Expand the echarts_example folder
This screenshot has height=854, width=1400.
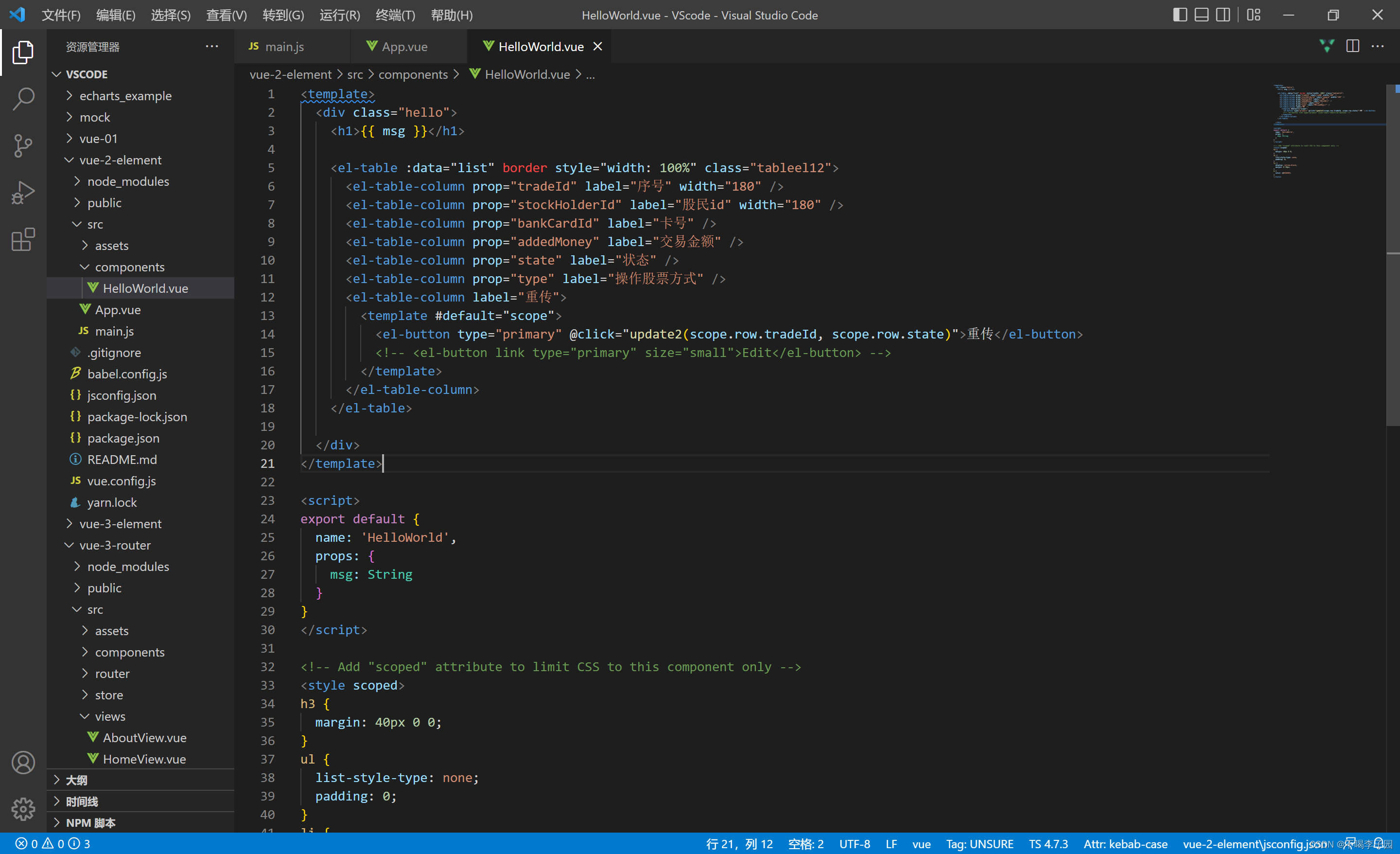[x=125, y=95]
